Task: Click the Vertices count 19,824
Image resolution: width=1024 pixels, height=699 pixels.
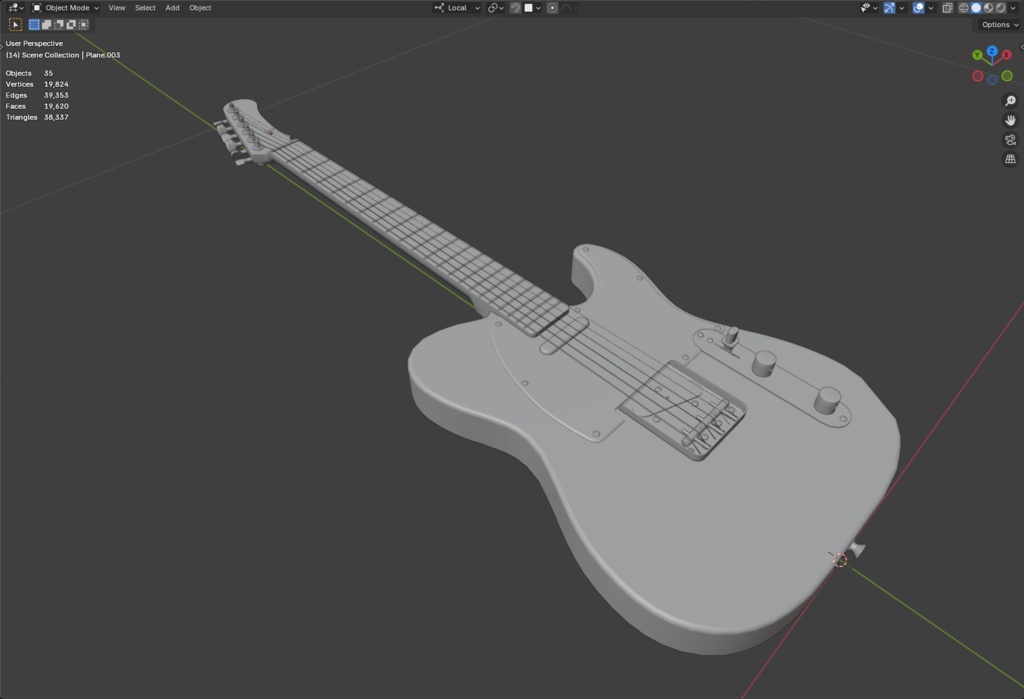Action: tap(56, 84)
